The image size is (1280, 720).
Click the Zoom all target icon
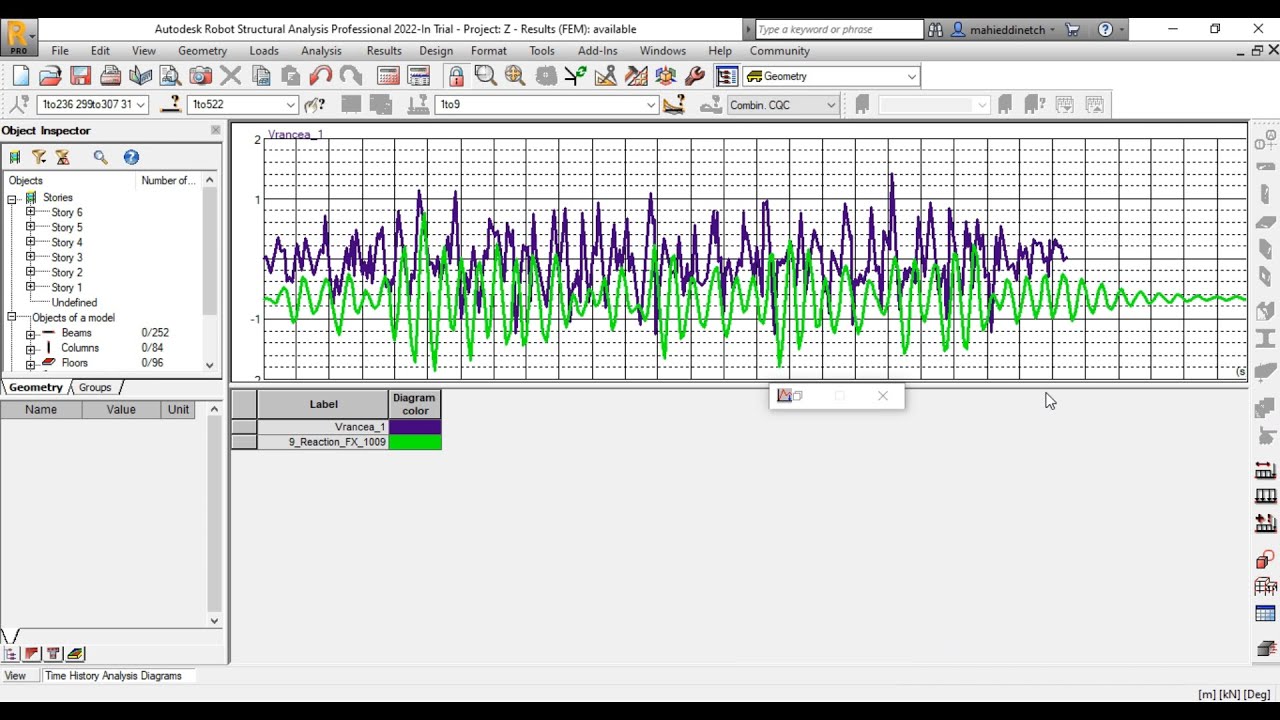pyautogui.click(x=515, y=76)
